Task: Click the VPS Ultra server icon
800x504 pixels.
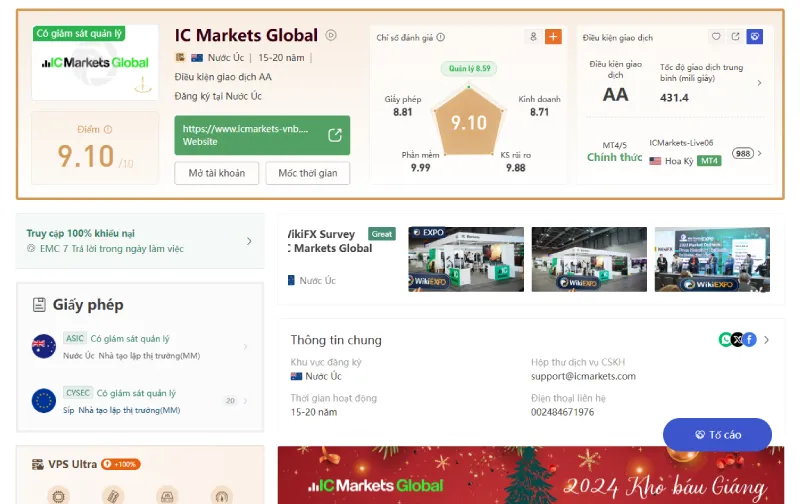Action: (38, 464)
